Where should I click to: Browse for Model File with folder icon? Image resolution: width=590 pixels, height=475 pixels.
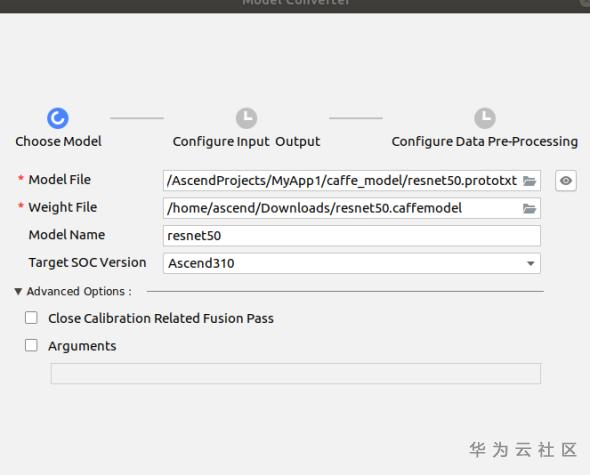click(x=529, y=181)
